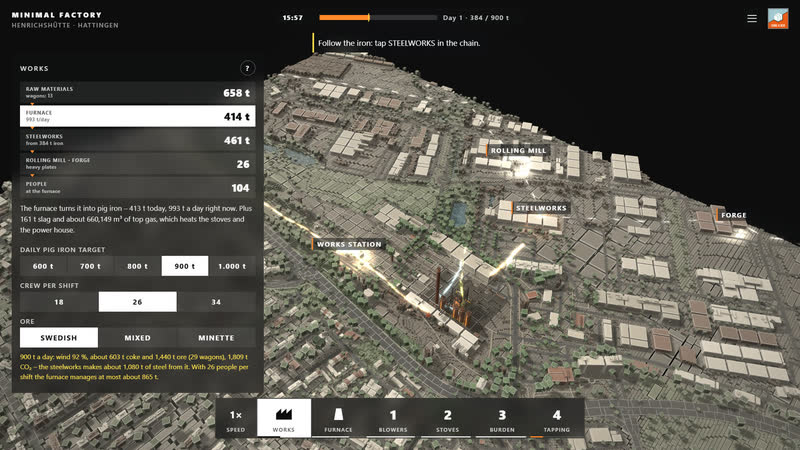Open station 3 Burden tab
Screen dimensions: 800x450
(x=502, y=418)
